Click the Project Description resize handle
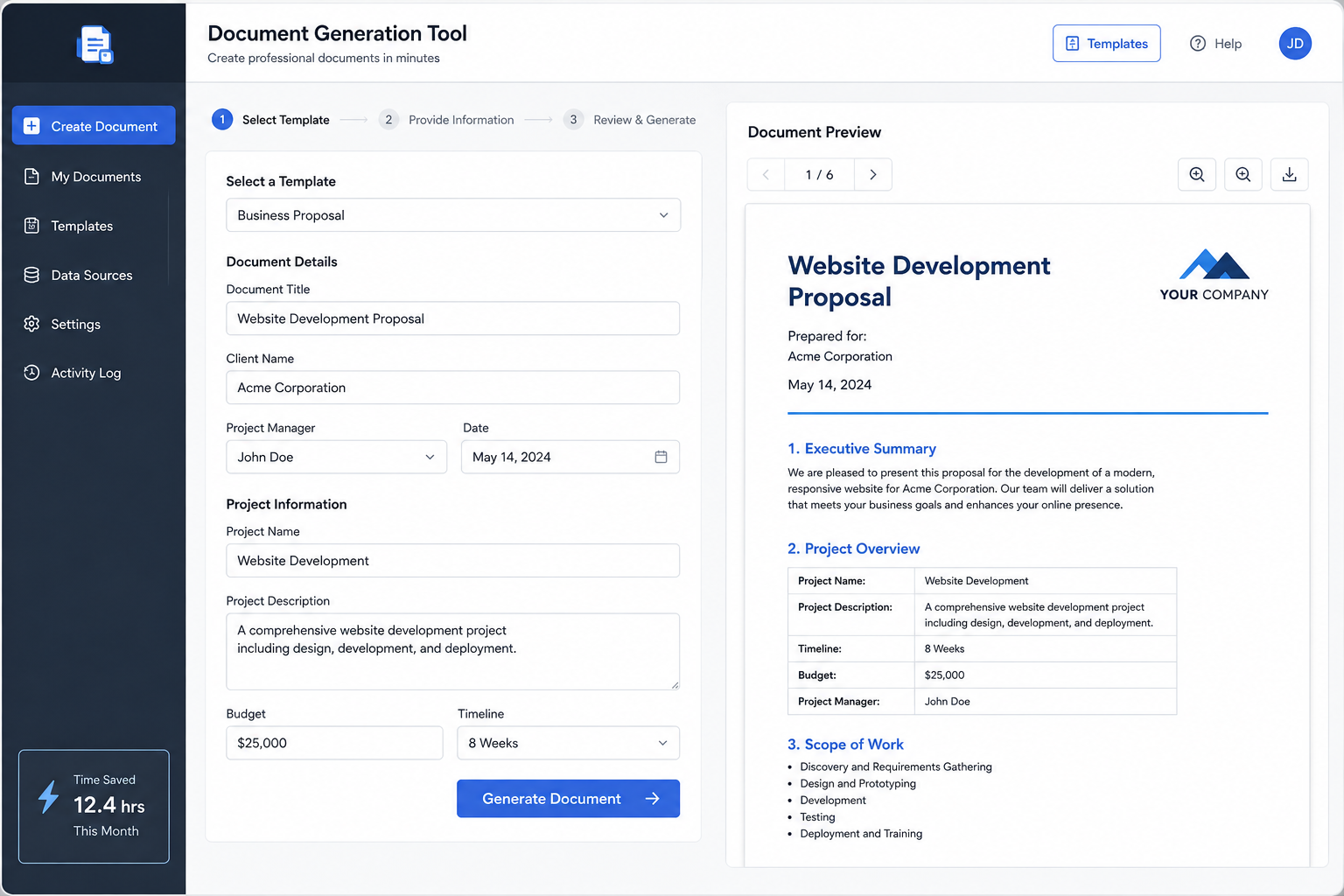This screenshot has width=1344, height=896. 675,685
